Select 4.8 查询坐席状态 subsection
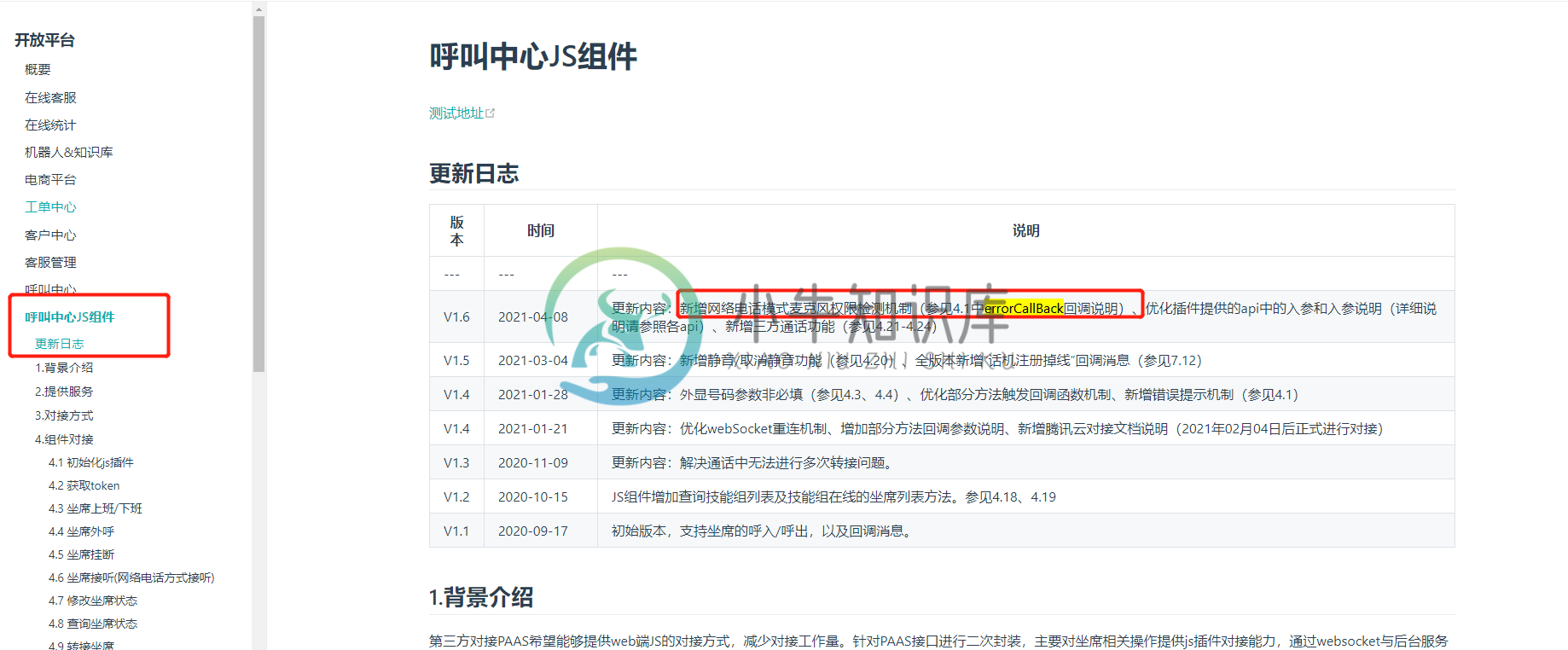Image resolution: width=1568 pixels, height=650 pixels. (93, 624)
